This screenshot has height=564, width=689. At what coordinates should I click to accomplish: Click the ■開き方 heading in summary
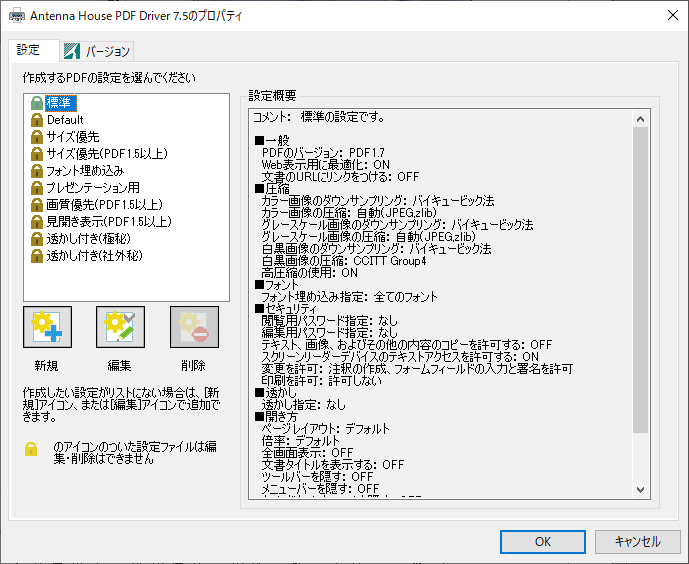276,416
